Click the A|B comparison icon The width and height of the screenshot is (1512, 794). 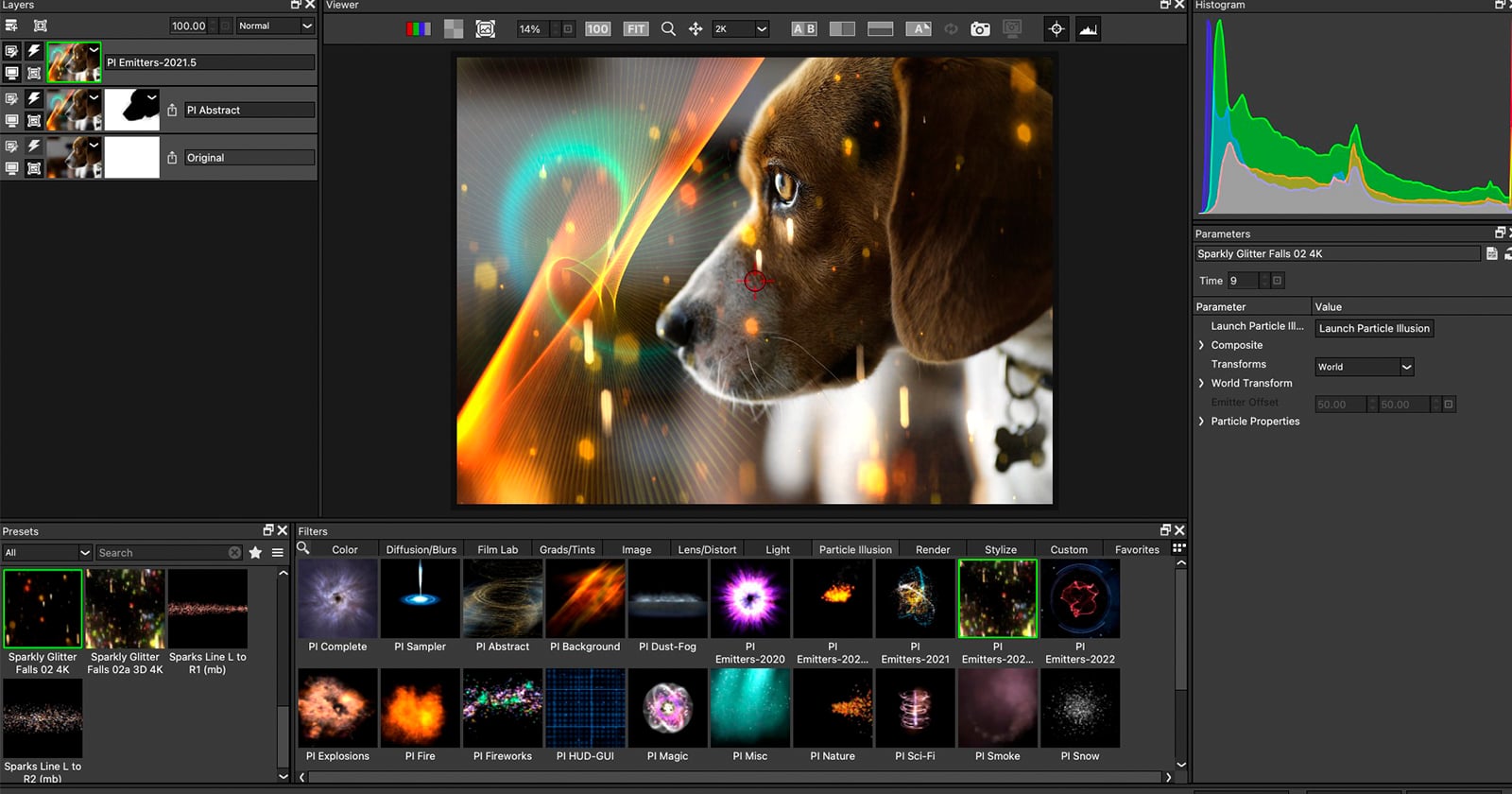(804, 29)
